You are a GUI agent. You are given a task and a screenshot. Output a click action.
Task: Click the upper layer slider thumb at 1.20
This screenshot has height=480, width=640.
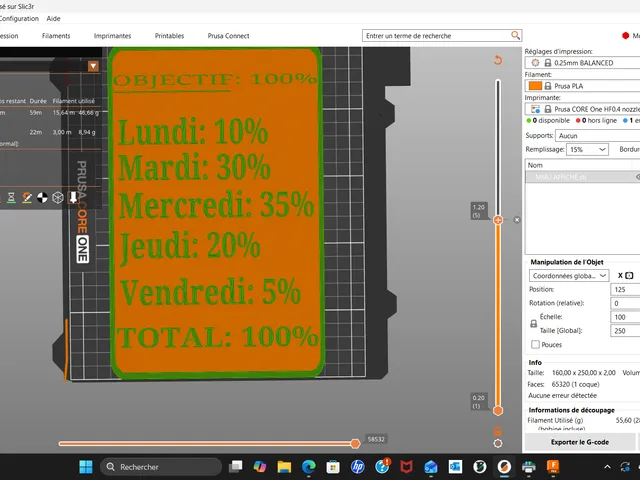tap(498, 220)
